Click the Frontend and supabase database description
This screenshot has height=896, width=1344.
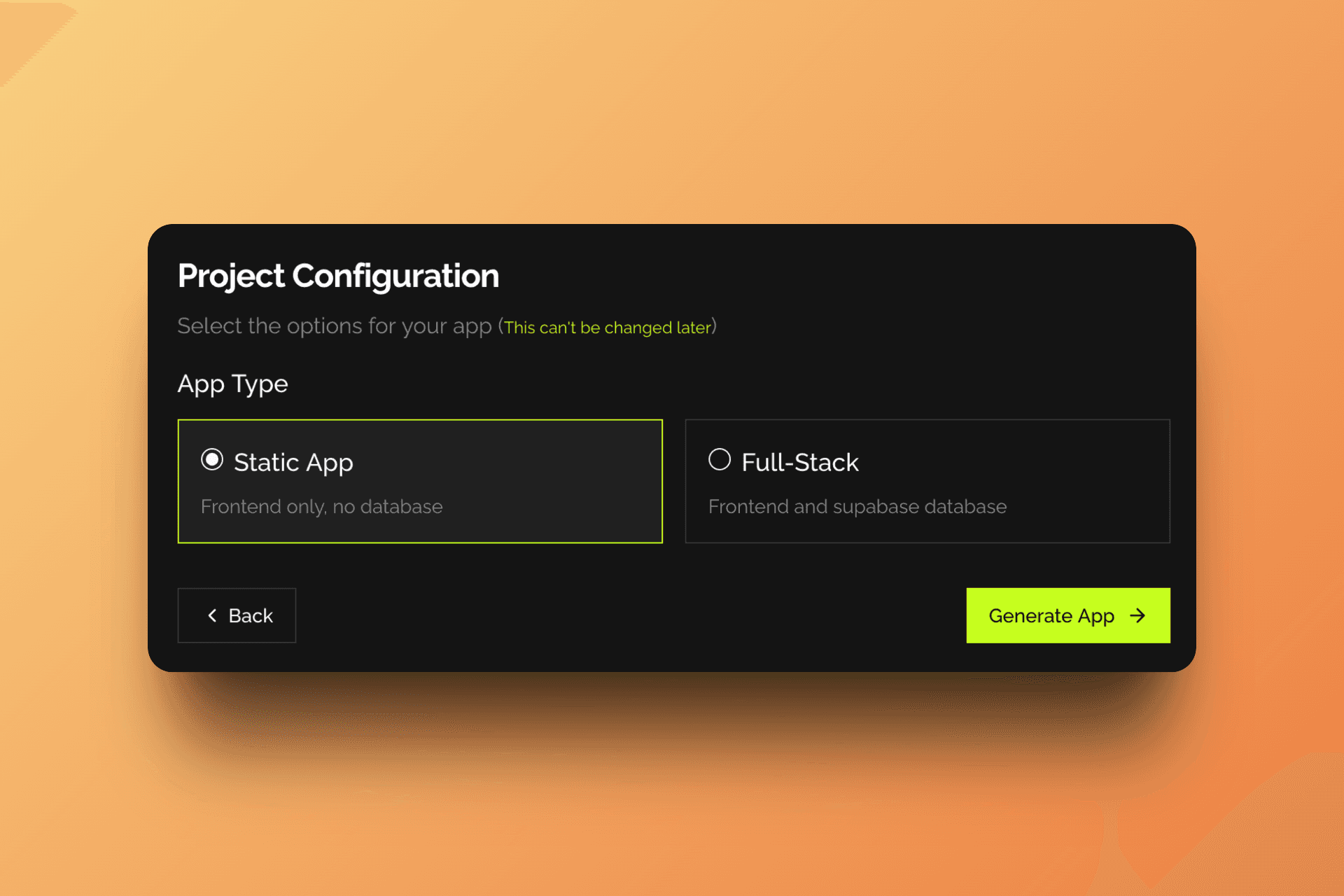pyautogui.click(x=857, y=506)
